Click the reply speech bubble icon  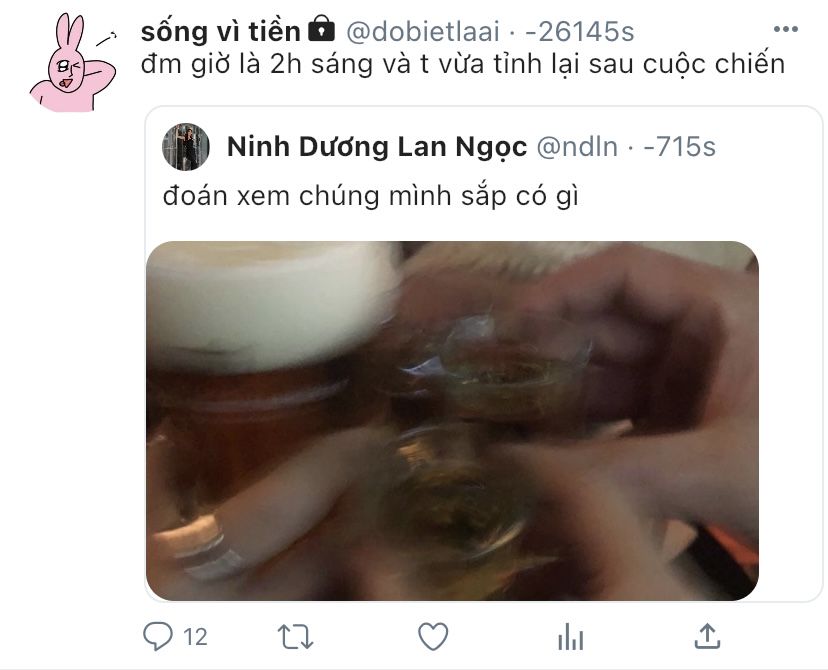158,636
